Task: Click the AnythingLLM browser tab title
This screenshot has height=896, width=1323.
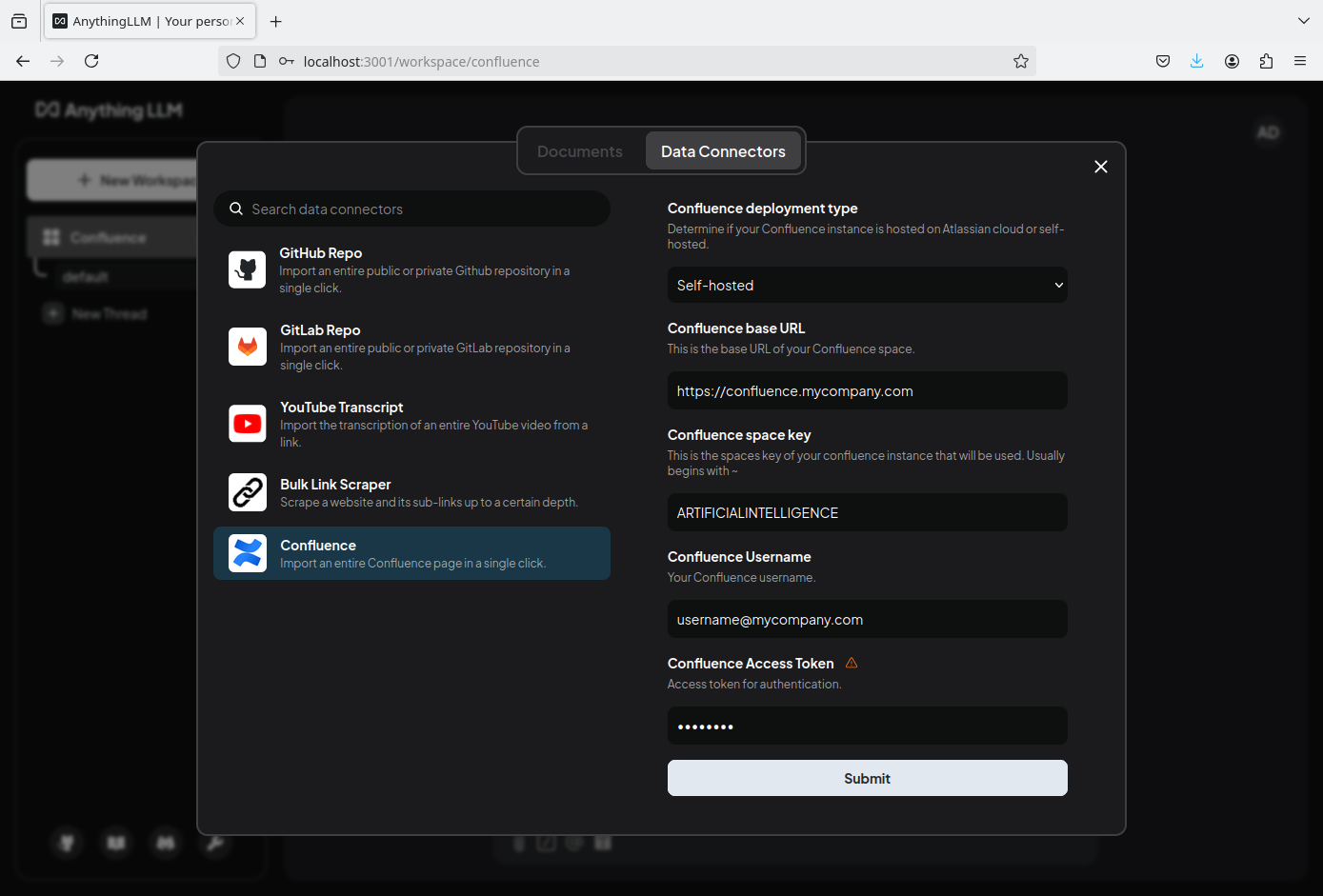Action: coord(151,21)
